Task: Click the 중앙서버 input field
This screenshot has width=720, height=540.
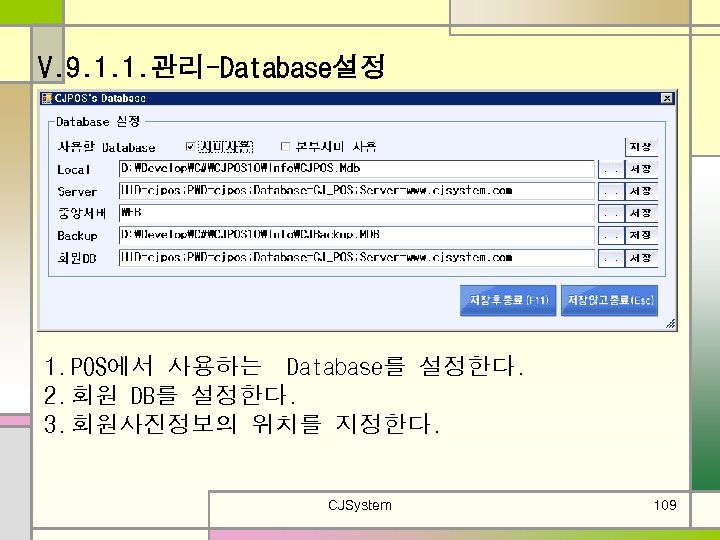Action: pos(357,213)
